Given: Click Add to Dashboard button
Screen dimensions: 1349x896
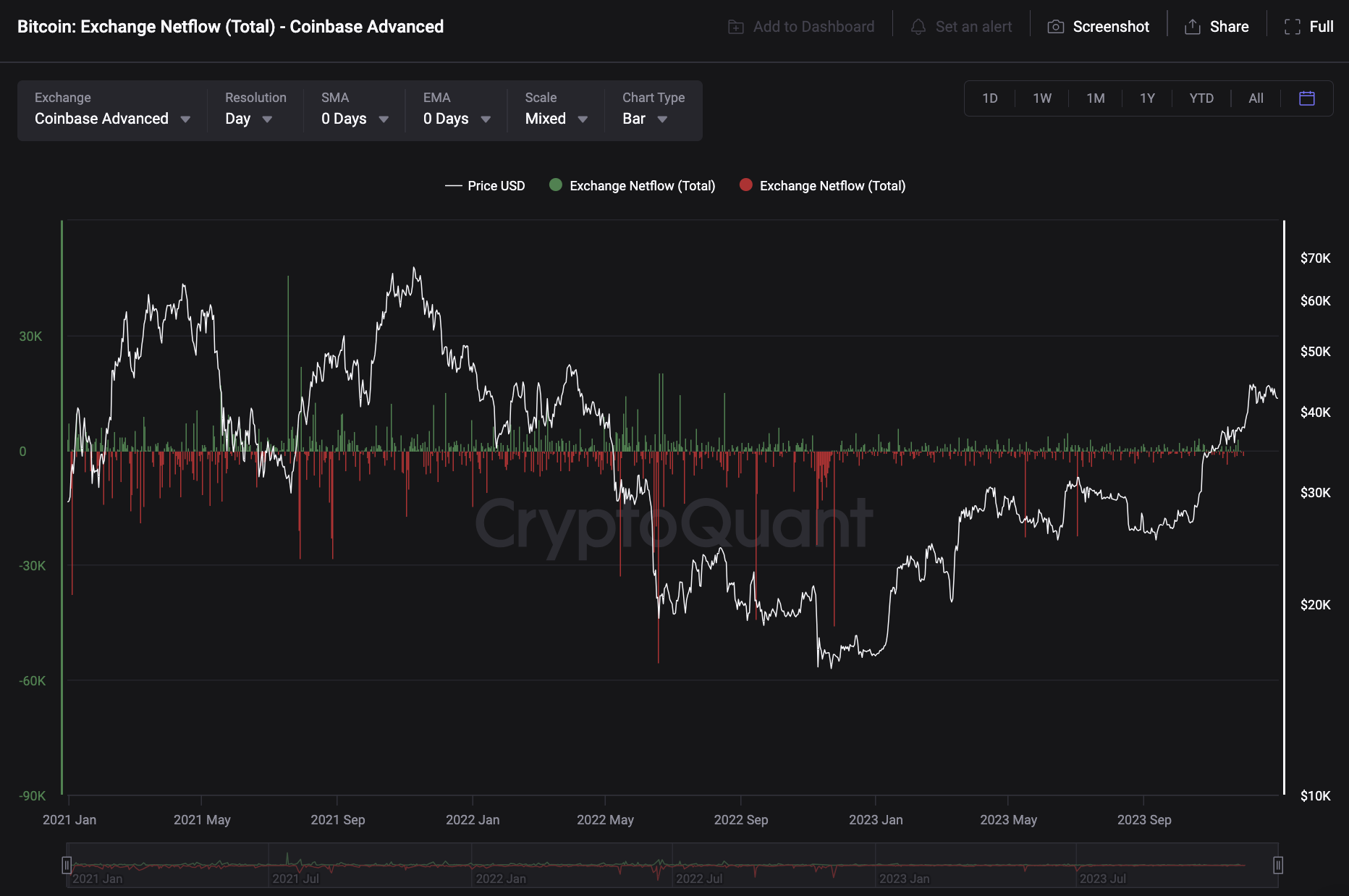Looking at the screenshot, I should (x=801, y=27).
